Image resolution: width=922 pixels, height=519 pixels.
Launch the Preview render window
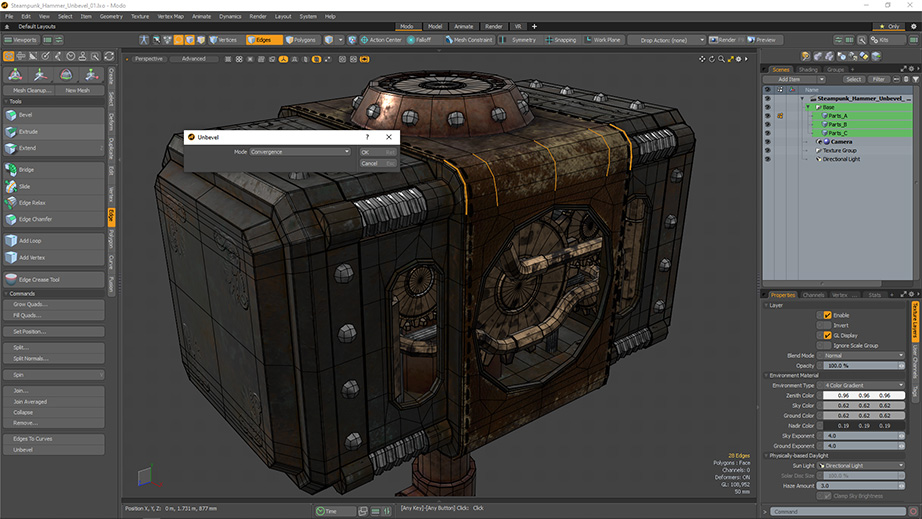pos(761,40)
